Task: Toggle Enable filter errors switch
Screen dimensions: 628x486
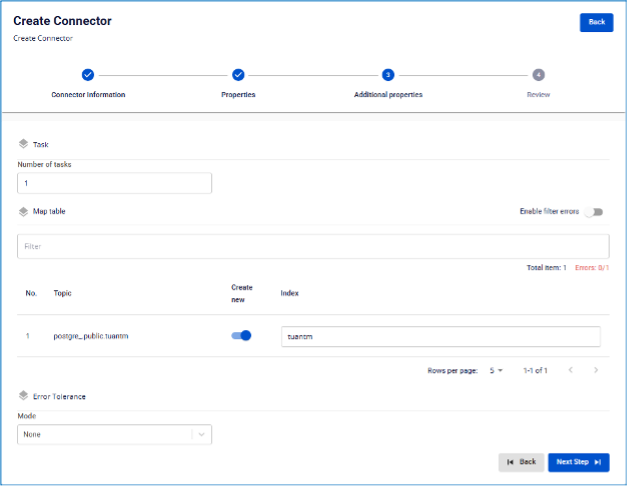Action: click(x=594, y=212)
